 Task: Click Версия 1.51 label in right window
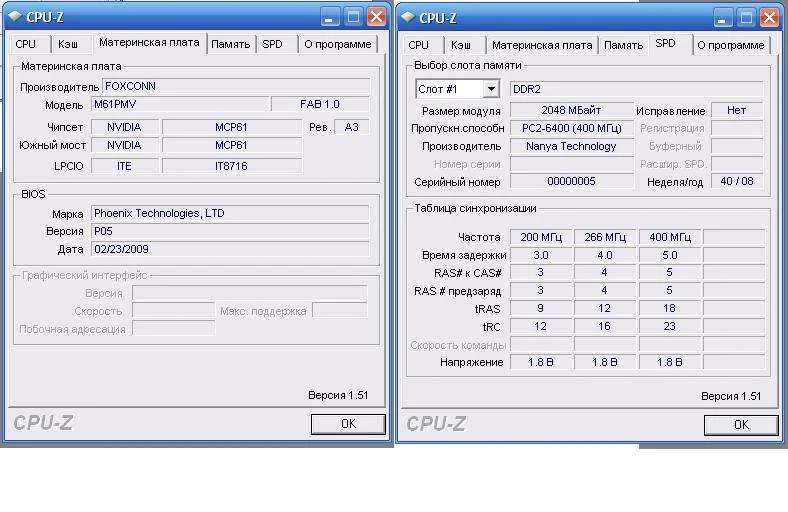pos(731,396)
